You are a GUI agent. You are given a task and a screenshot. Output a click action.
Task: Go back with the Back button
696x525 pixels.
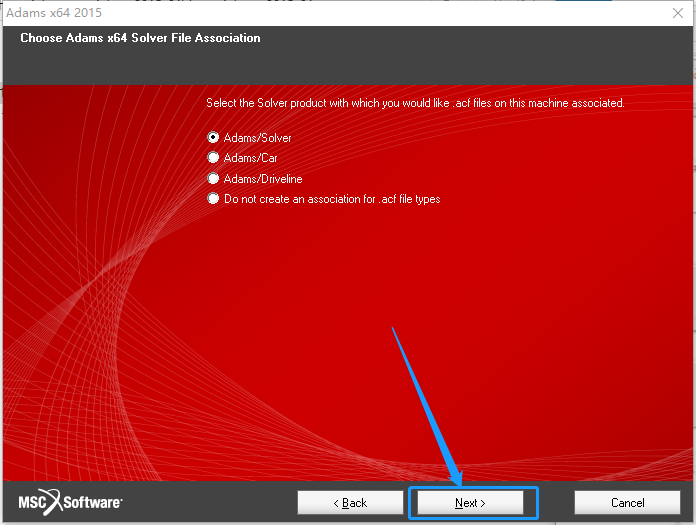pos(350,503)
